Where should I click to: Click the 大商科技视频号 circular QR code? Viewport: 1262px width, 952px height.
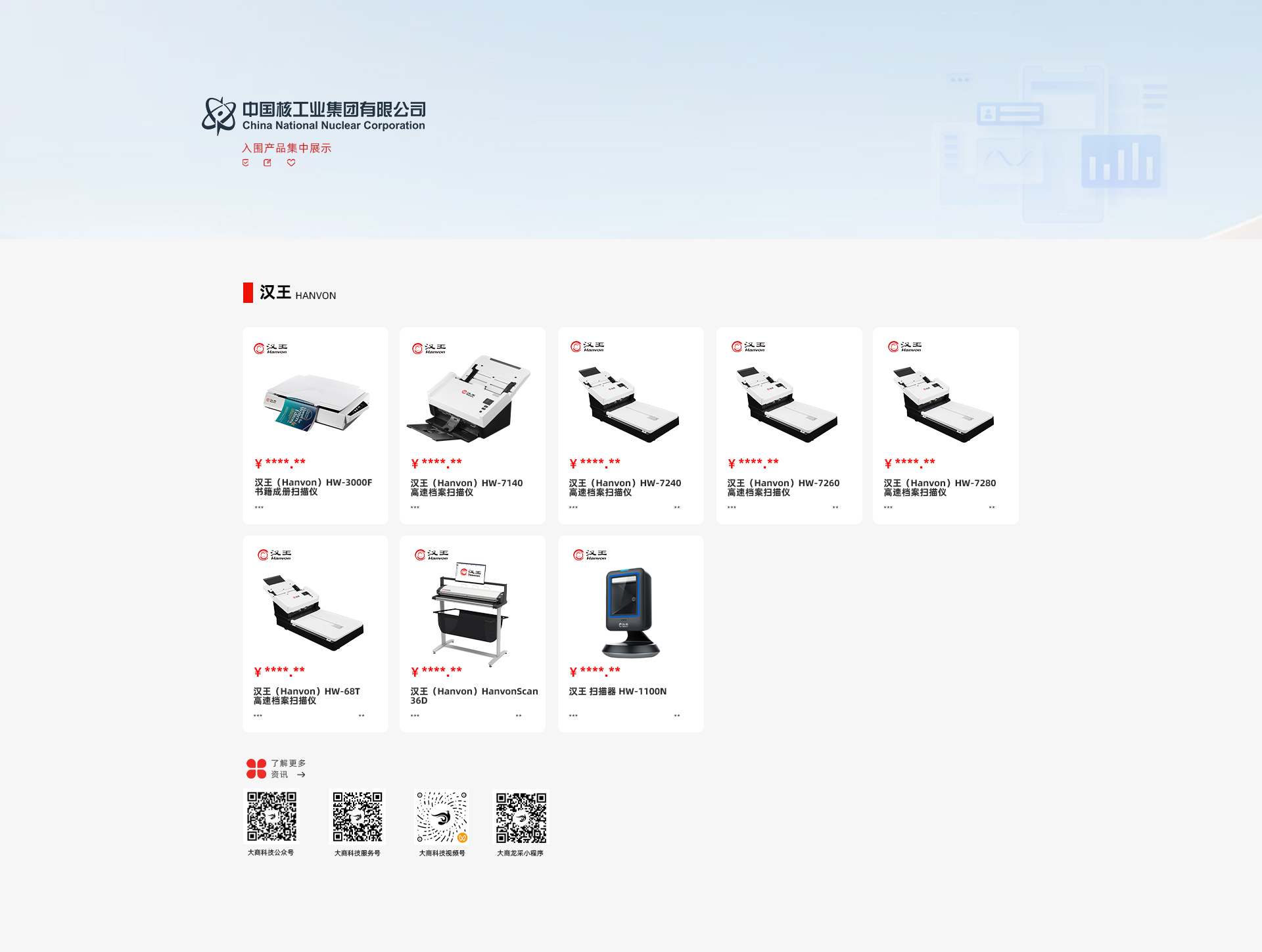442,817
